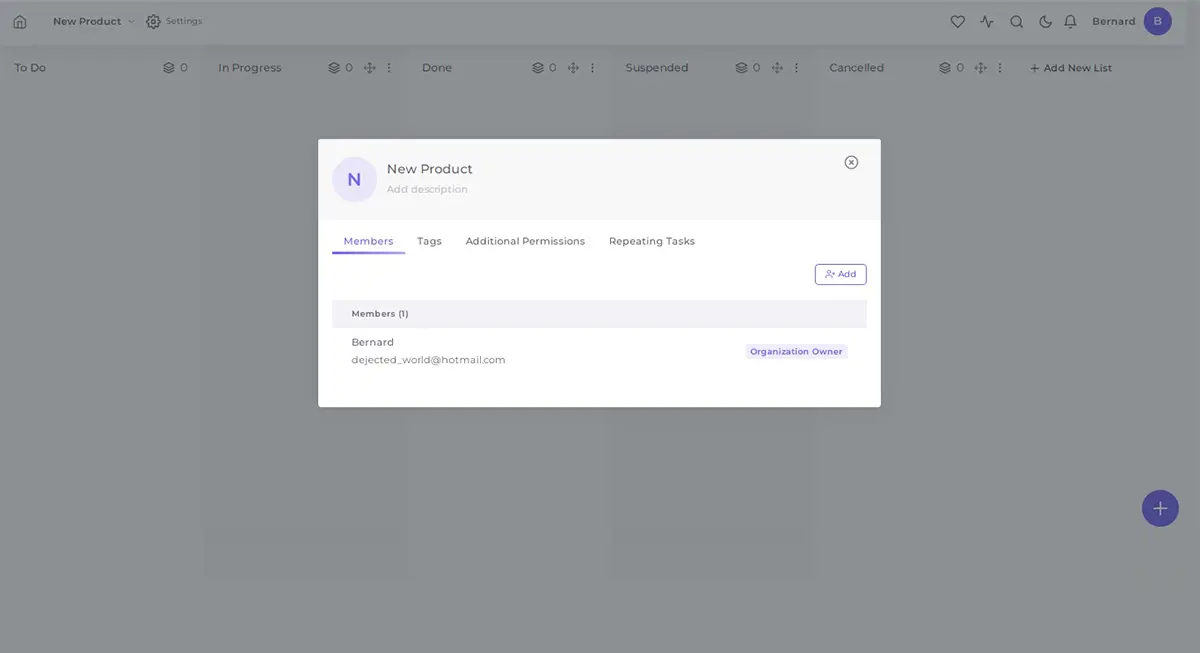Click the Settings gear icon
The image size is (1200, 653).
coord(153,21)
